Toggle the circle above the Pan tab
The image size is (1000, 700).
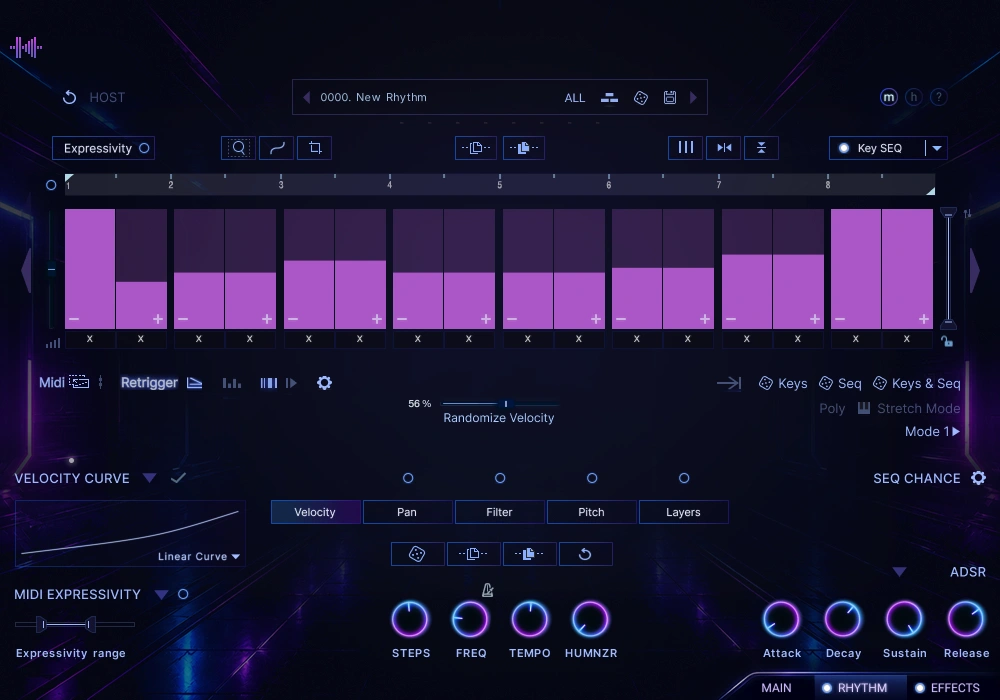[408, 478]
